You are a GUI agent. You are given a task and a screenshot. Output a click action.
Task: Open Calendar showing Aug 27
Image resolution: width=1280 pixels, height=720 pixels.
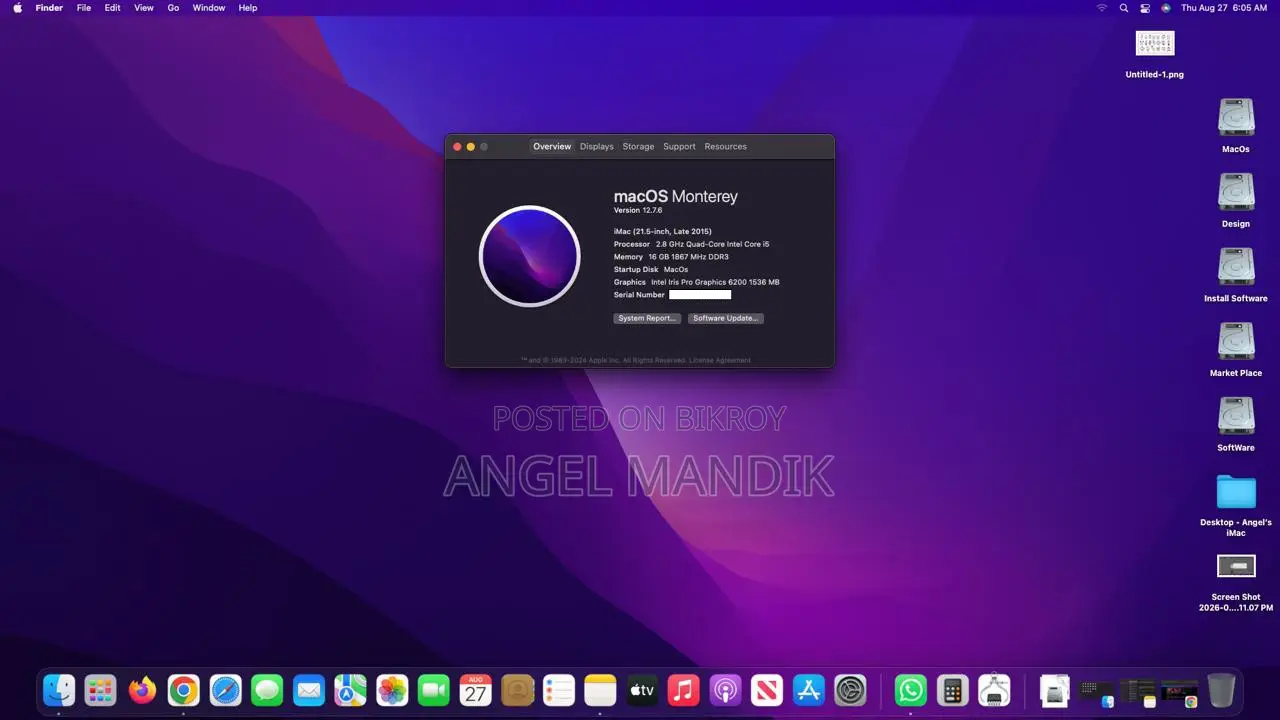tap(475, 690)
